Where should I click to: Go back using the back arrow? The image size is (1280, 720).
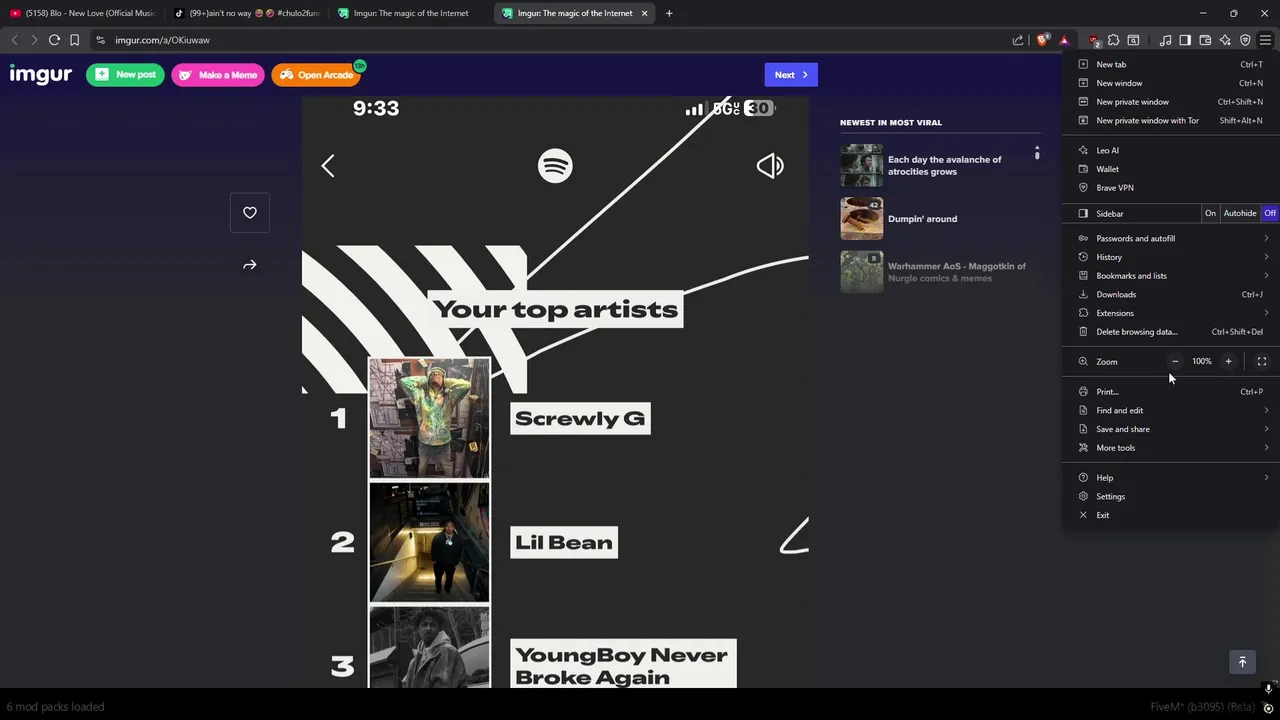tap(14, 40)
